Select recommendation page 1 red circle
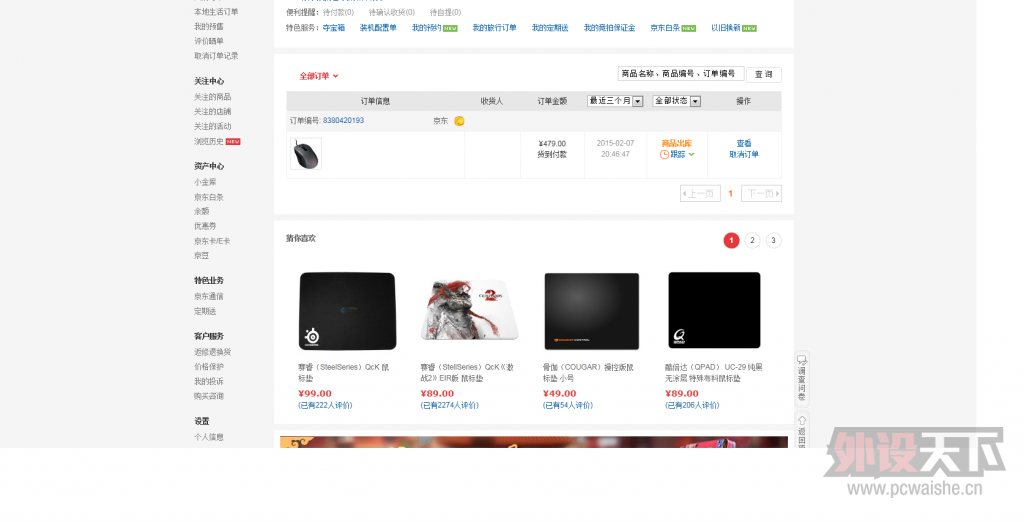 (731, 240)
